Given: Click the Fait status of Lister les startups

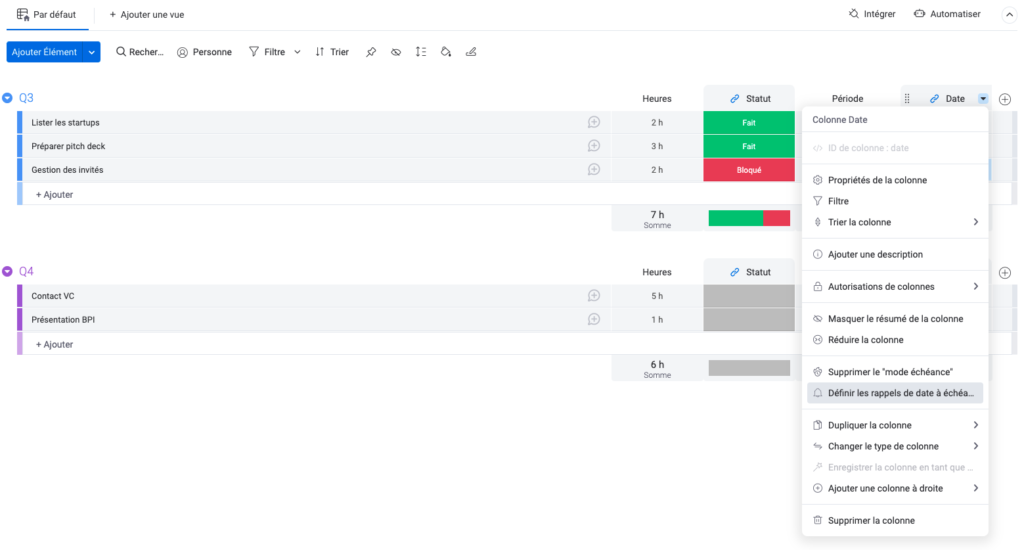Looking at the screenshot, I should coord(749,122).
